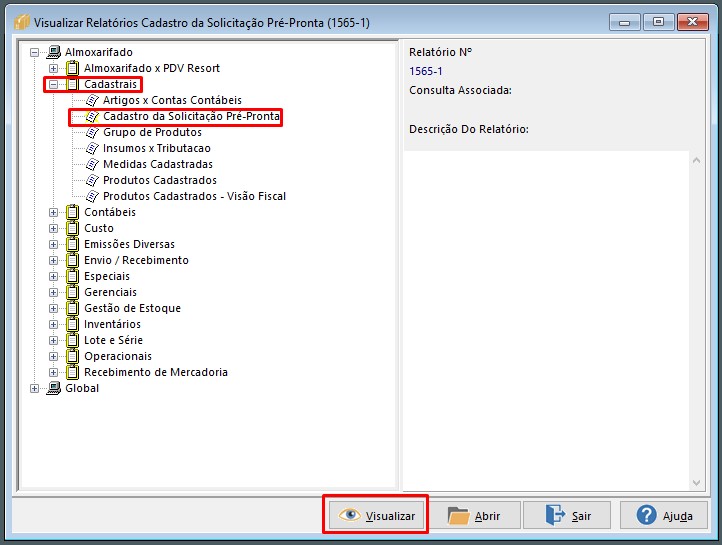
Task: Expand the Inventários folder
Action: pyautogui.click(x=53, y=325)
